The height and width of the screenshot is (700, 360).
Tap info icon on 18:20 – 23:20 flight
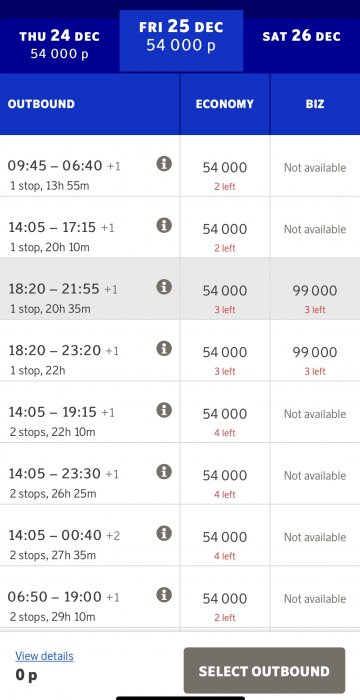click(x=164, y=349)
